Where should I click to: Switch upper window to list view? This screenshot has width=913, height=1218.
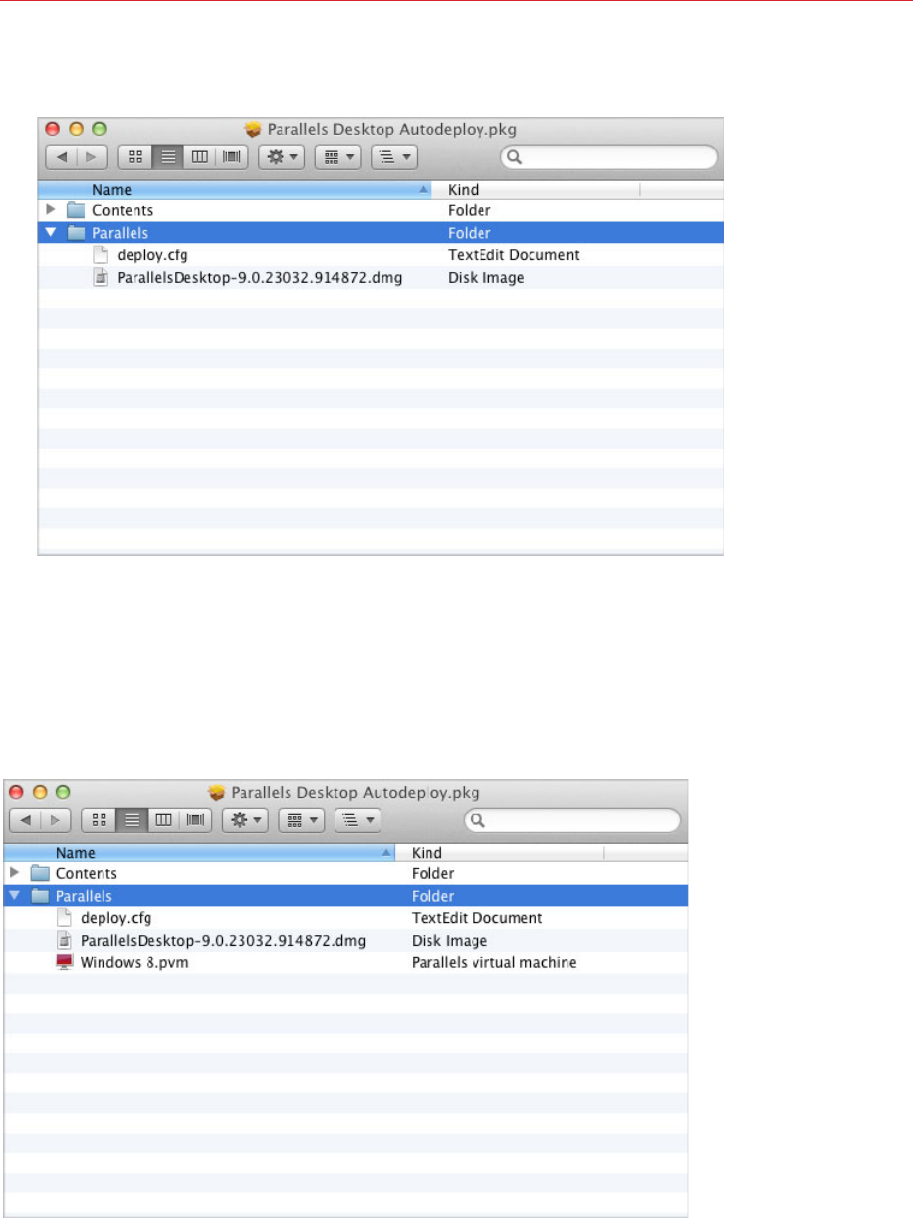(x=168, y=157)
